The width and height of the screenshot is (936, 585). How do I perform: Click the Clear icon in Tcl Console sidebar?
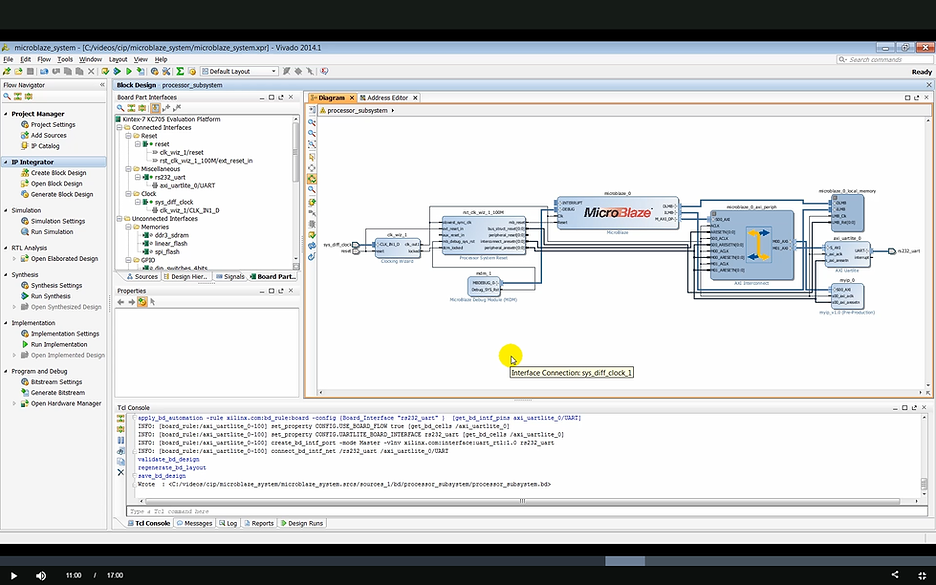point(121,471)
